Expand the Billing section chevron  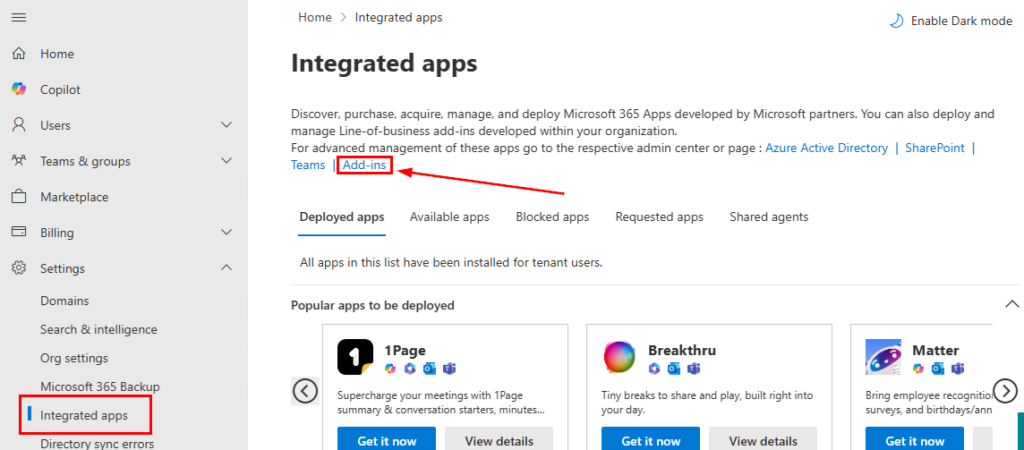(x=226, y=233)
